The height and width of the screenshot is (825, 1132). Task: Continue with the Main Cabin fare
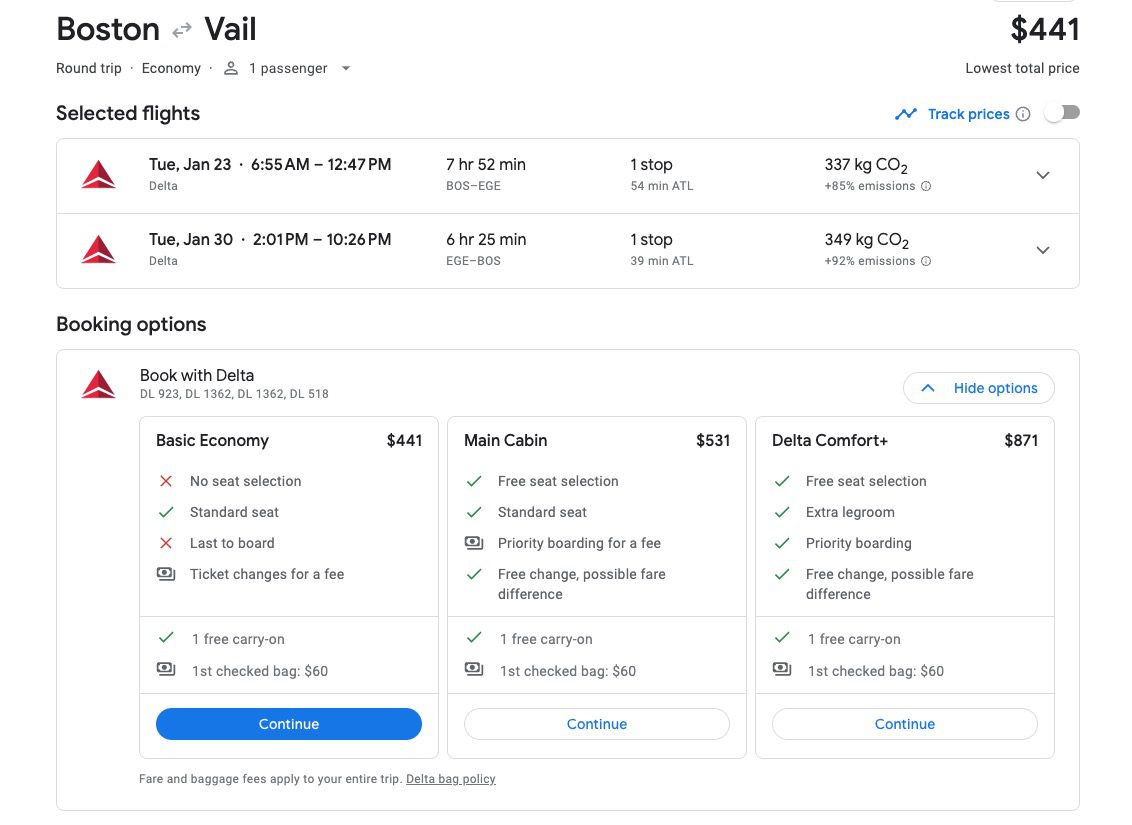[x=597, y=724]
